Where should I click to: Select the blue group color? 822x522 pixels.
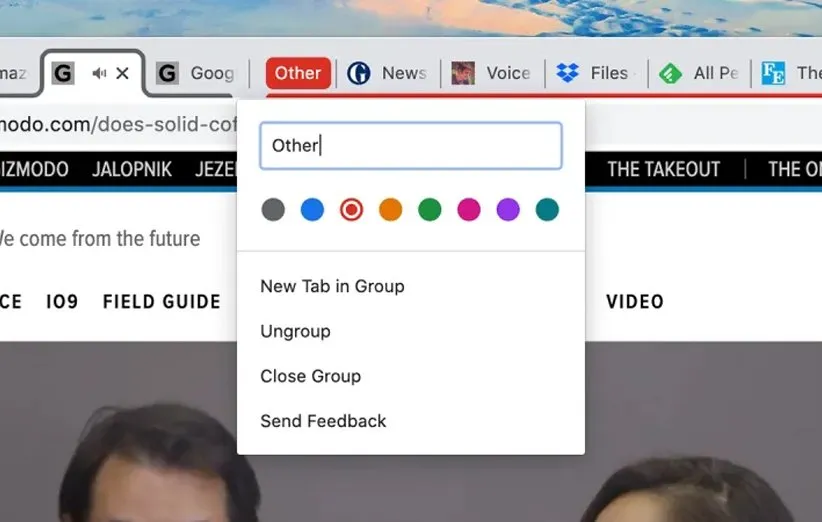[x=312, y=210]
